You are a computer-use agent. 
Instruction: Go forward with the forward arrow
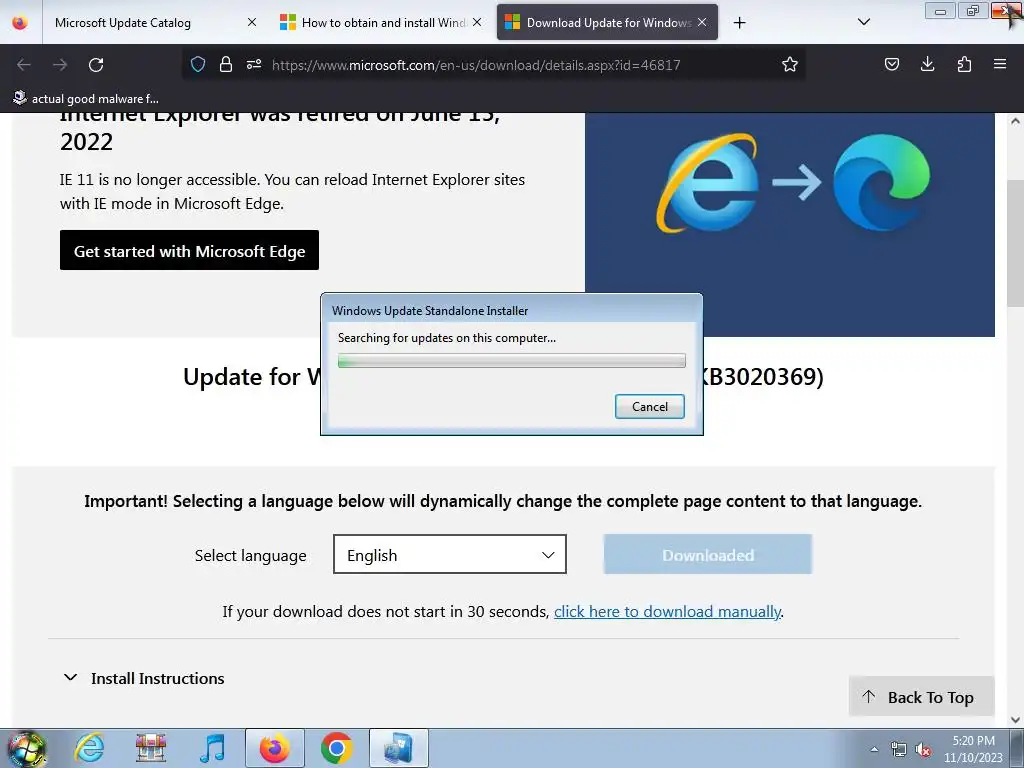click(x=60, y=65)
